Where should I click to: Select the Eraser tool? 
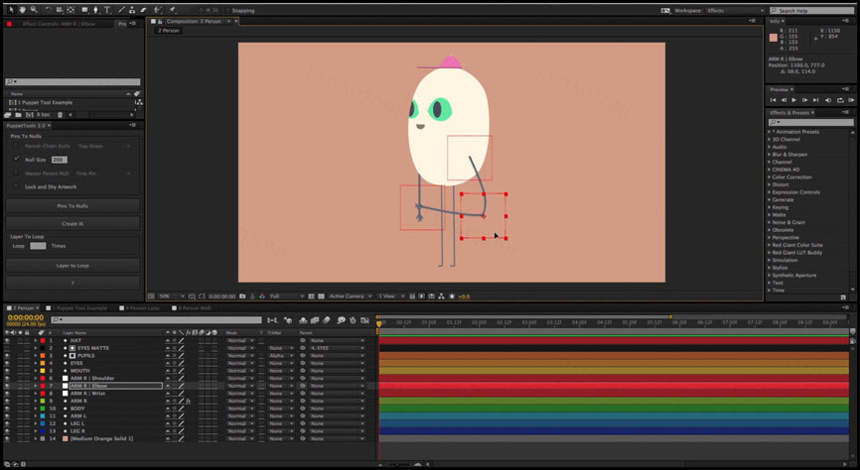(x=143, y=10)
